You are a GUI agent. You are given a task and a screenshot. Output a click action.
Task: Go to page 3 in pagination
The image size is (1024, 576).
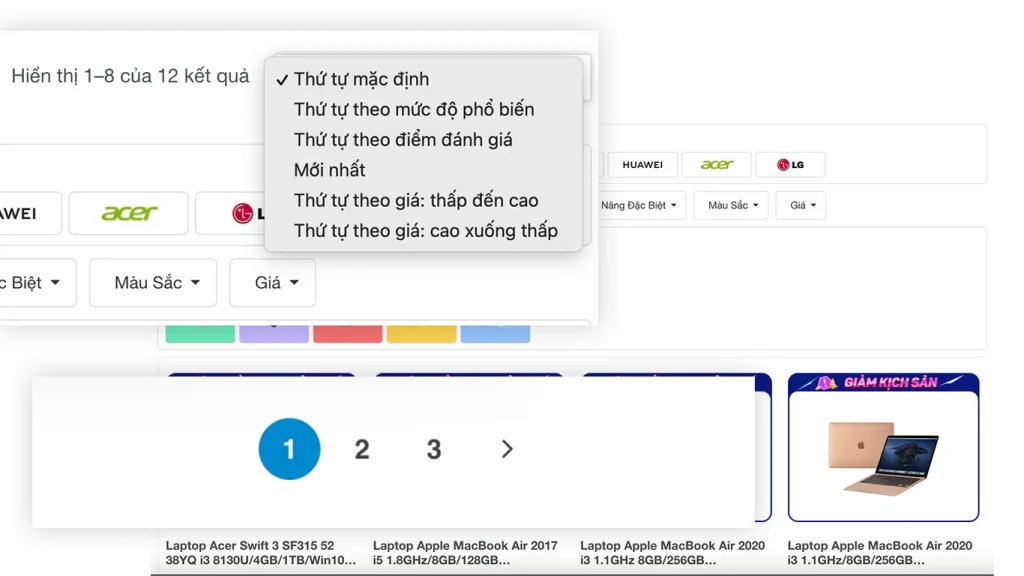(x=434, y=450)
